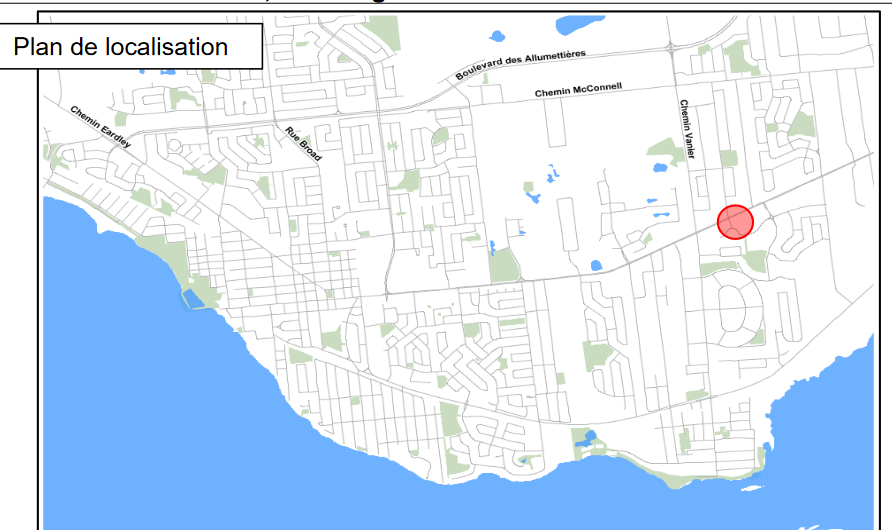Select the "Plan de localisation" title text
Image resolution: width=892 pixels, height=530 pixels.
(x=121, y=47)
